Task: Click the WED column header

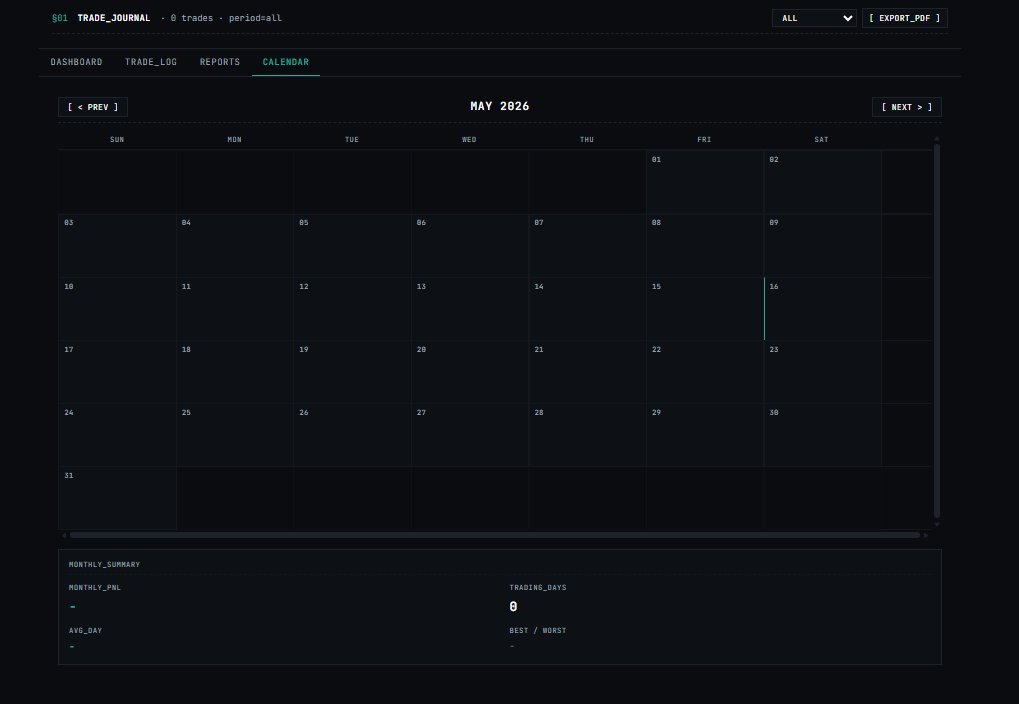Action: pyautogui.click(x=469, y=139)
